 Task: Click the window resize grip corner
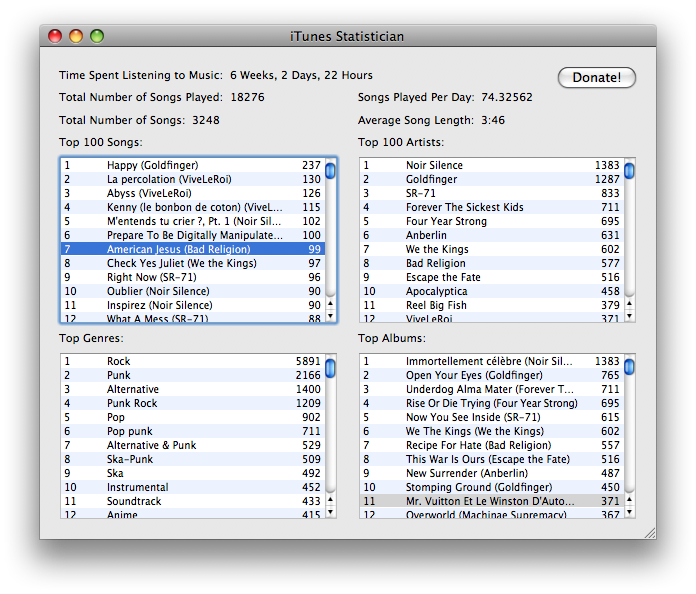coord(650,533)
